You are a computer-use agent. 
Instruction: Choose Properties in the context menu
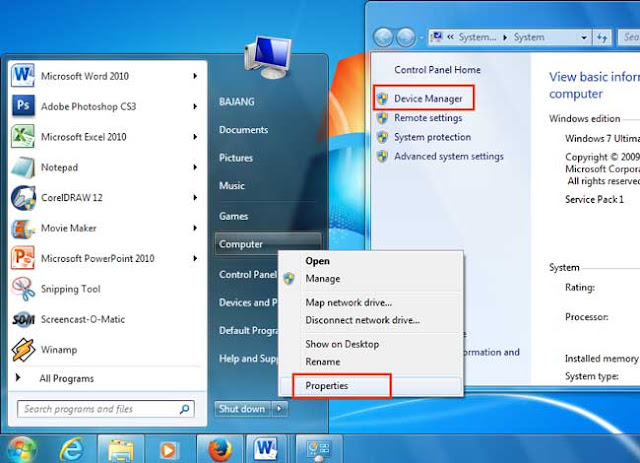coord(327,385)
